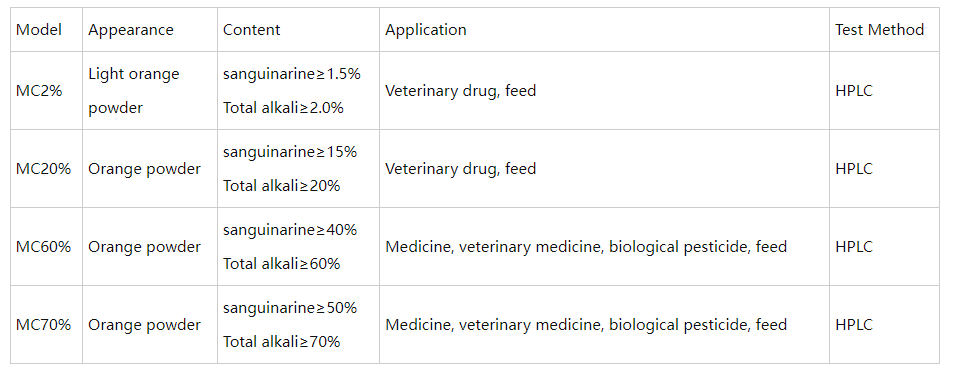
Task: Select sanguinarine≥1.5% text
Action: coord(291,74)
